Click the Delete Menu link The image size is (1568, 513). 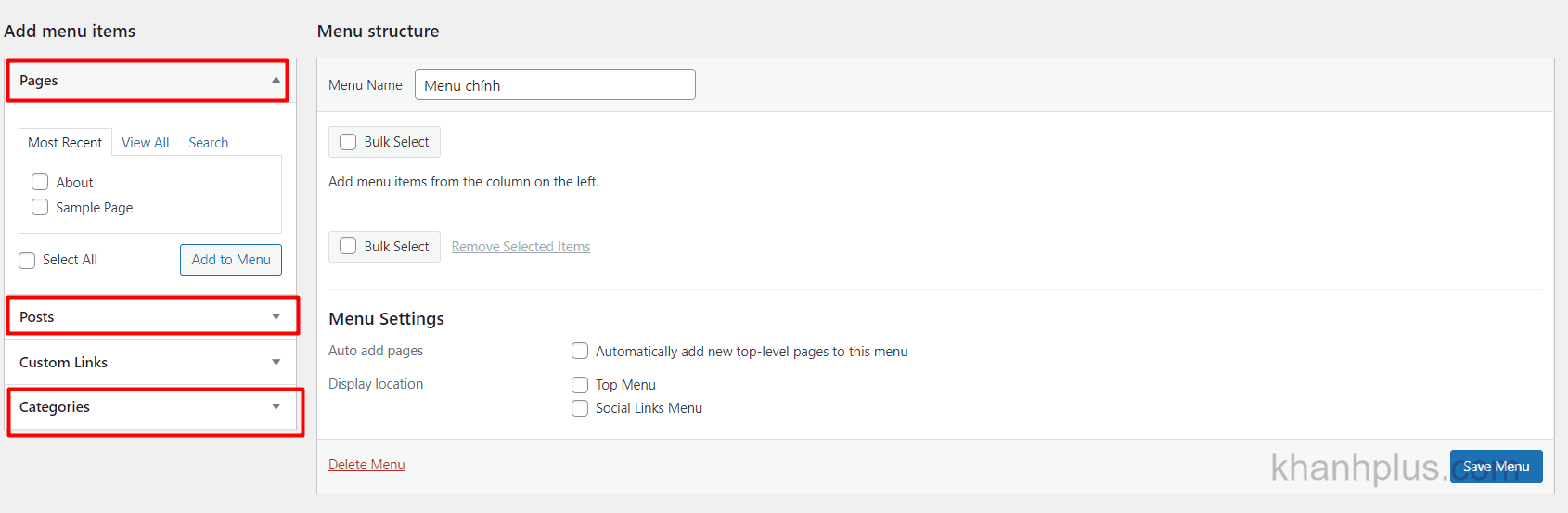point(366,464)
